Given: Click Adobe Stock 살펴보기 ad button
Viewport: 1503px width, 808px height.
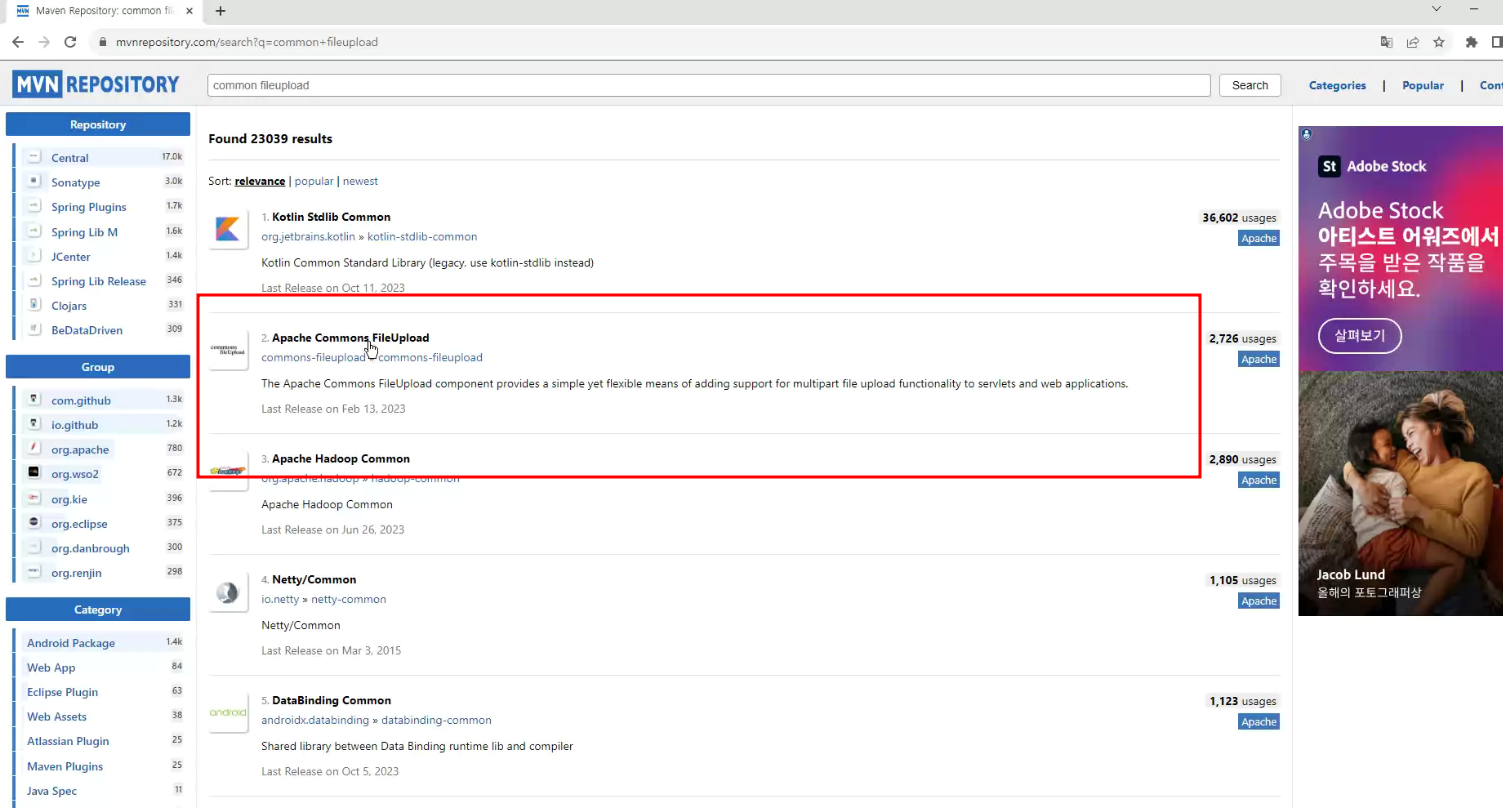Looking at the screenshot, I should click(x=1359, y=335).
